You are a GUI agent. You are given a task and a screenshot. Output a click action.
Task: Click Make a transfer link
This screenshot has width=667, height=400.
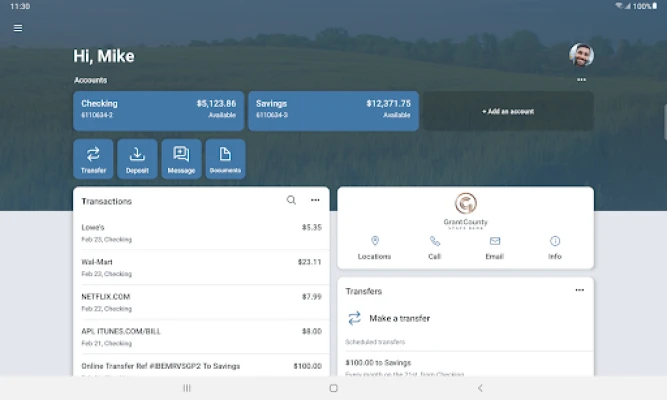tap(399, 318)
